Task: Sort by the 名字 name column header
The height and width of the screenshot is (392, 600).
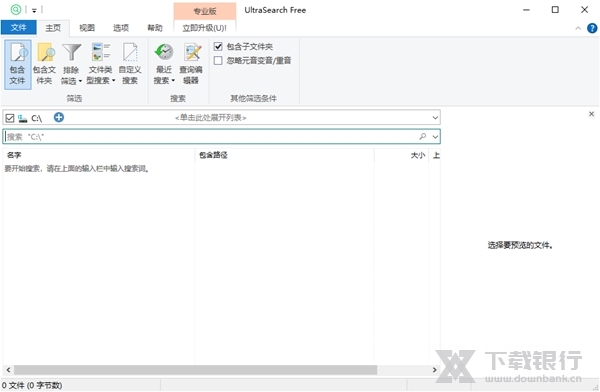Action: 99,155
